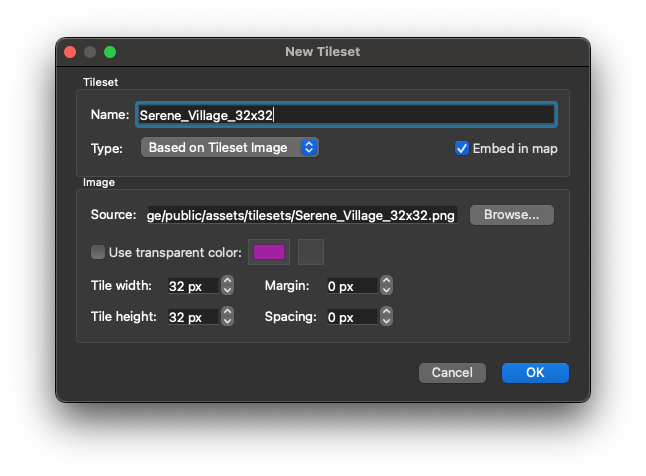This screenshot has width=646, height=476.
Task: Click the Tile width stepper arrows
Action: click(x=227, y=286)
